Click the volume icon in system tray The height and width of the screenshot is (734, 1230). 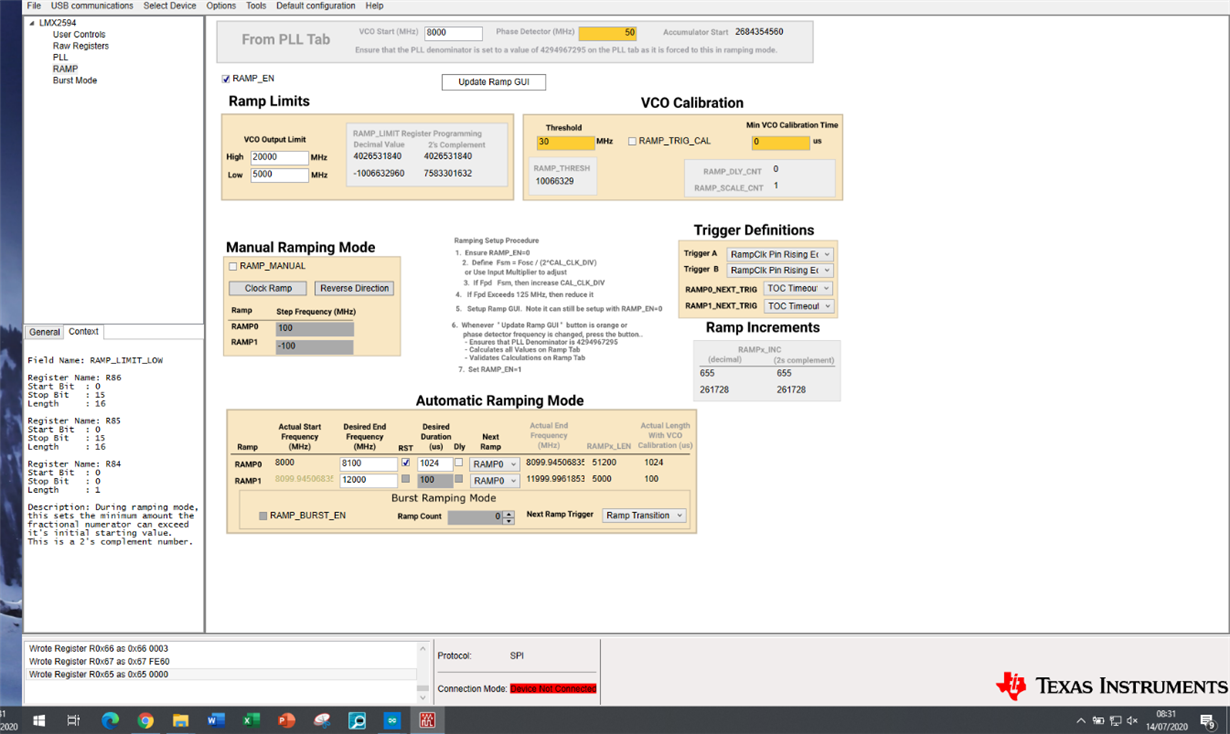pos(1132,720)
